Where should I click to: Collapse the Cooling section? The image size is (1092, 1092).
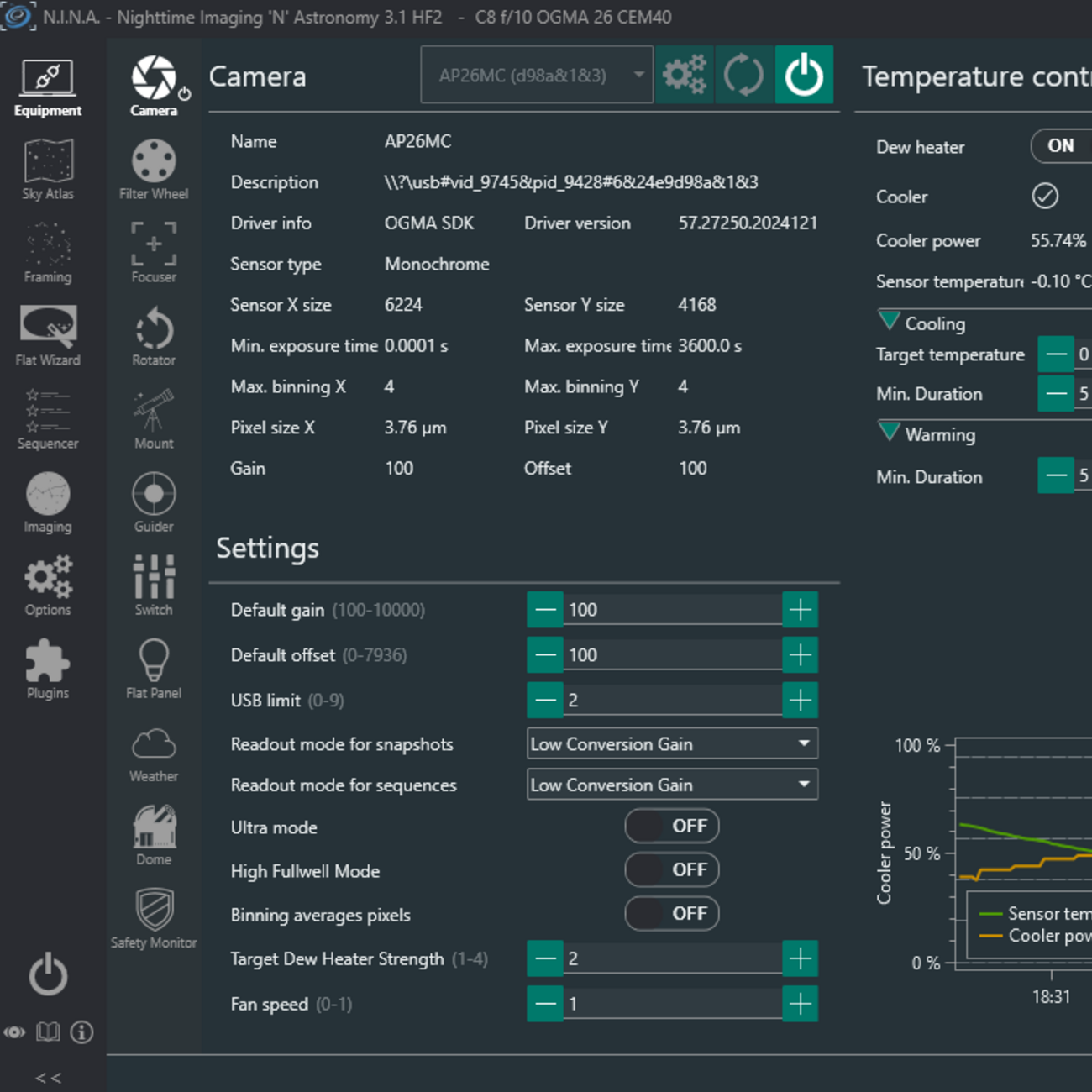click(x=889, y=321)
